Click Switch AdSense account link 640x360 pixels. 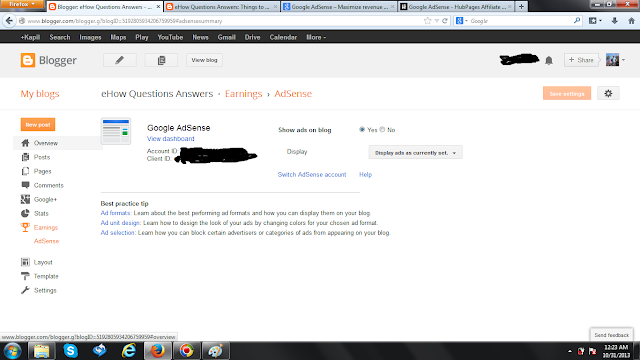click(312, 174)
